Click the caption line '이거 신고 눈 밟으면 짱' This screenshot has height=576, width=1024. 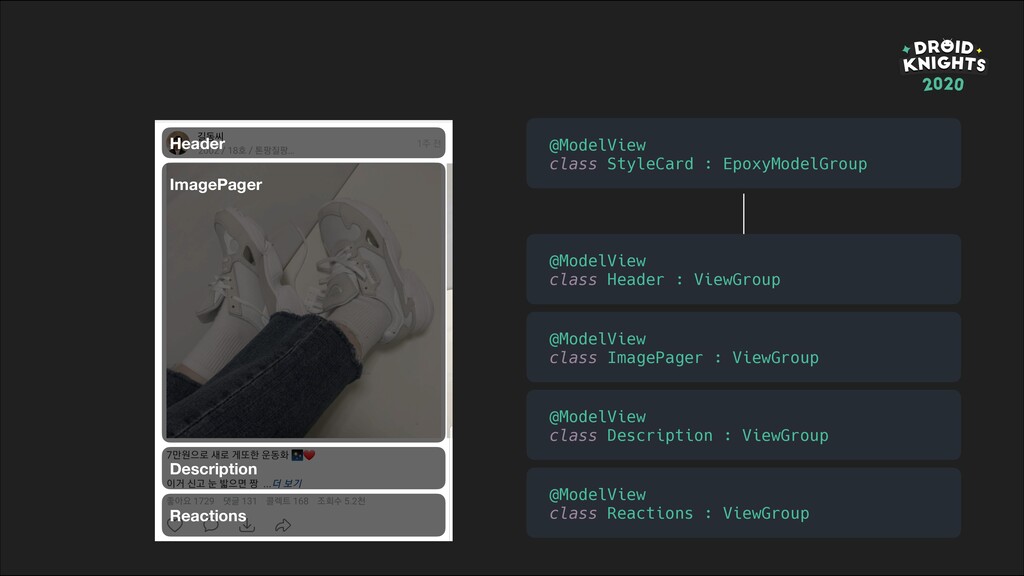[x=212, y=483]
